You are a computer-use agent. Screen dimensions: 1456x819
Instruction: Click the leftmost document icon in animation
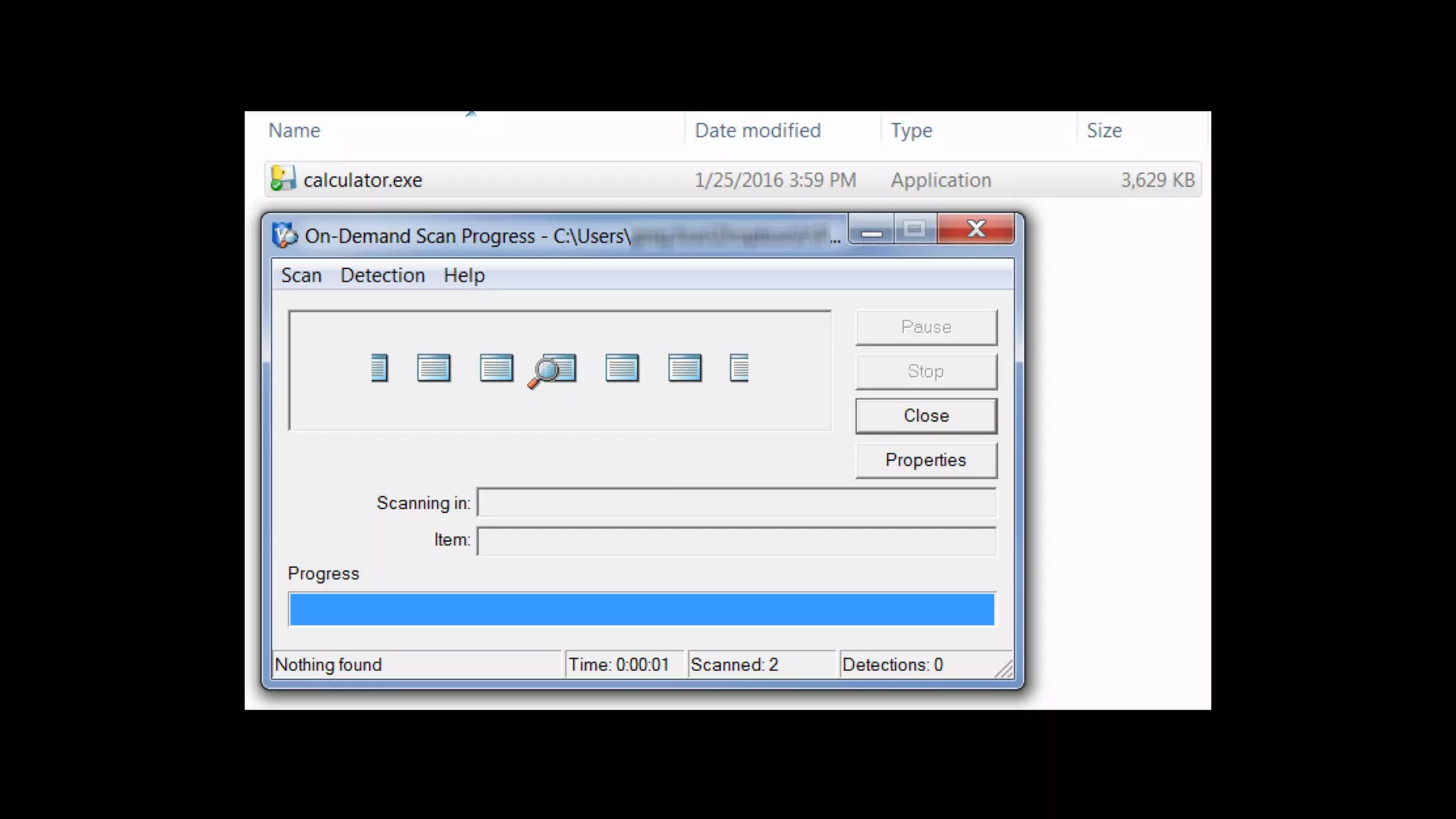pos(380,368)
